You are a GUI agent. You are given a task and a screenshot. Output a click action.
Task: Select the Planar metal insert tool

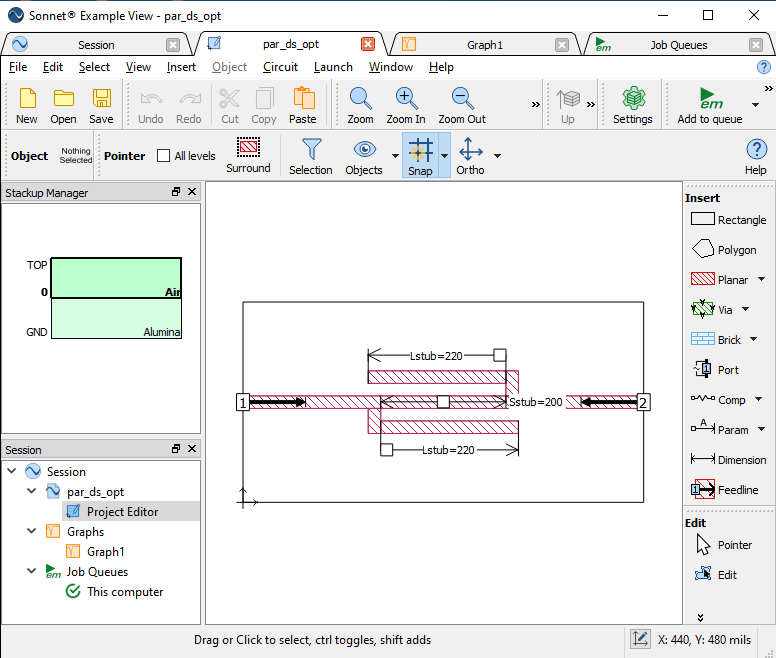tap(720, 280)
